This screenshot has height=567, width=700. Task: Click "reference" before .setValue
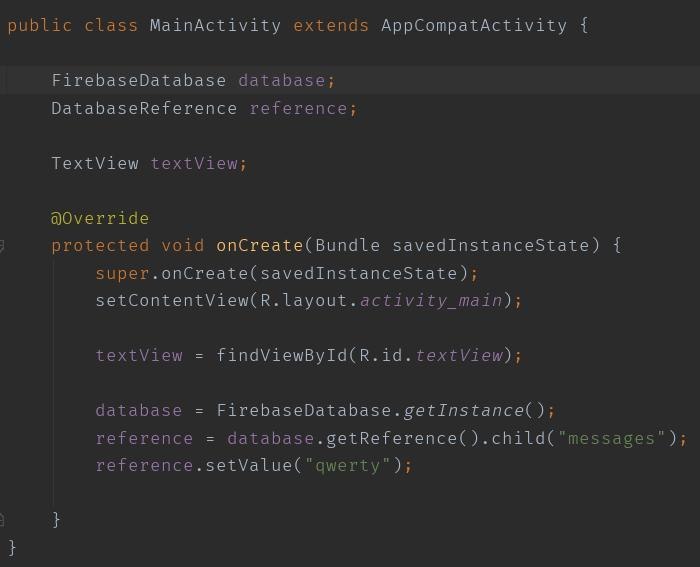(x=144, y=466)
